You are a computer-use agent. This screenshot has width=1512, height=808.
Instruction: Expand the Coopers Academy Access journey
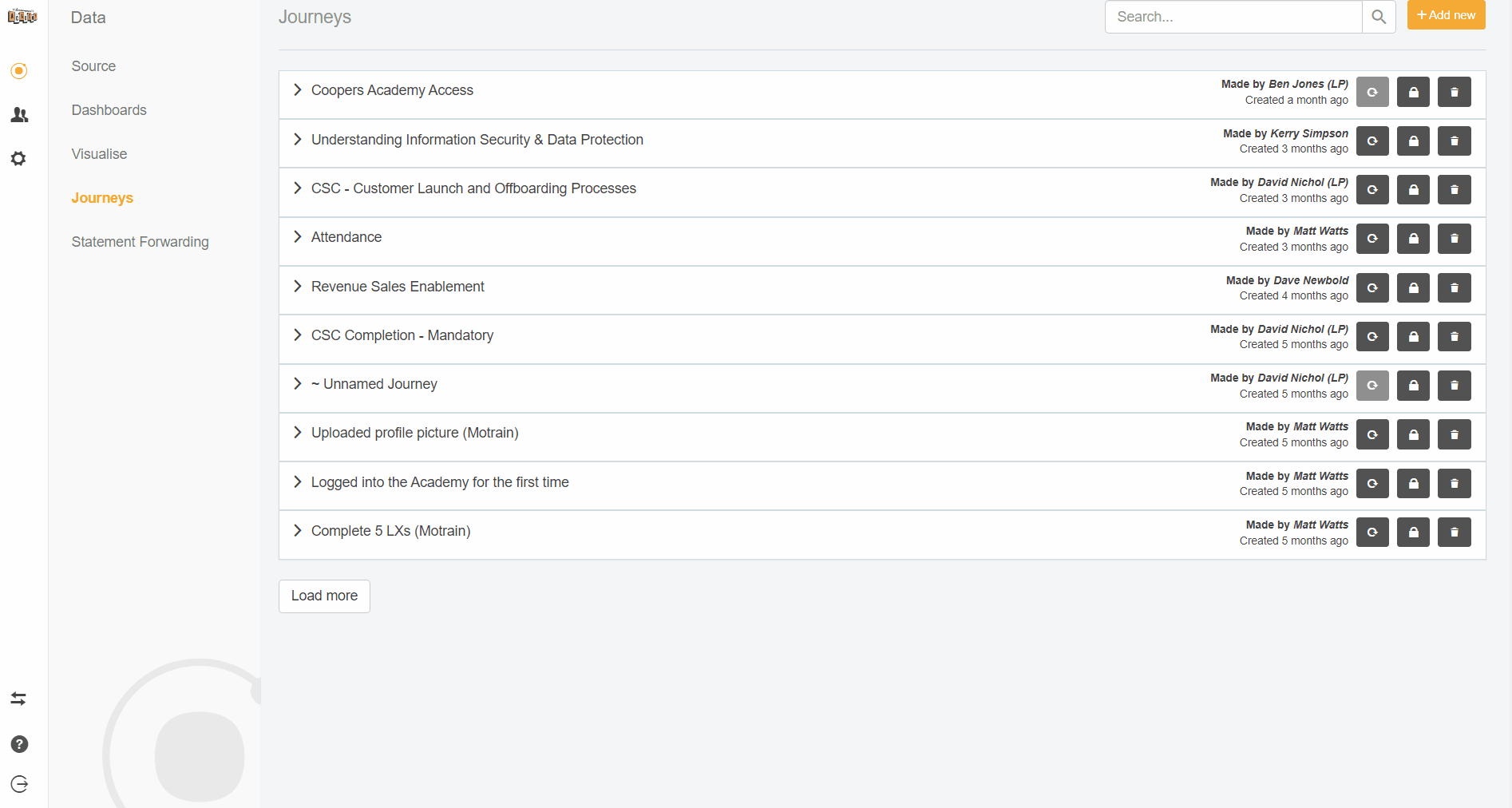[298, 90]
